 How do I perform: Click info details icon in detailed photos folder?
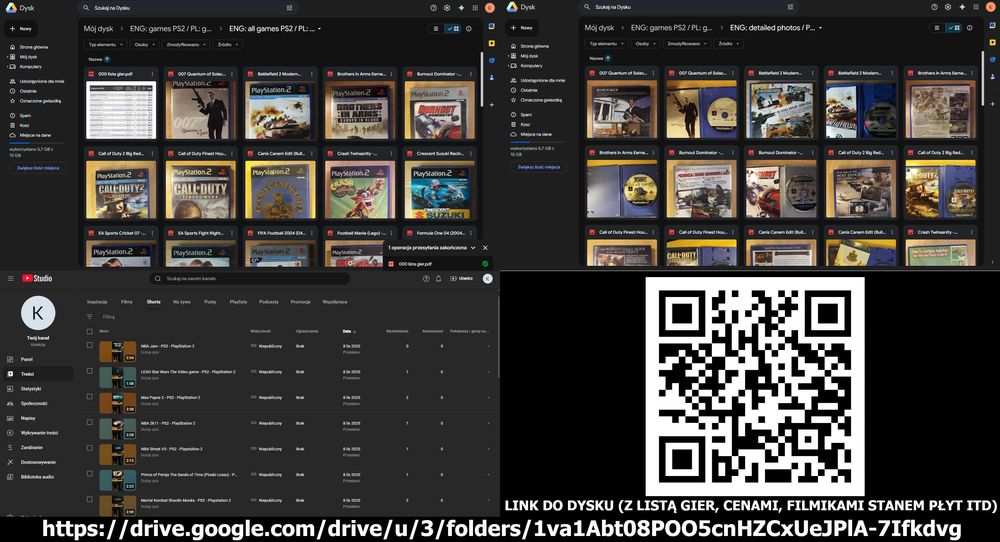click(x=969, y=28)
